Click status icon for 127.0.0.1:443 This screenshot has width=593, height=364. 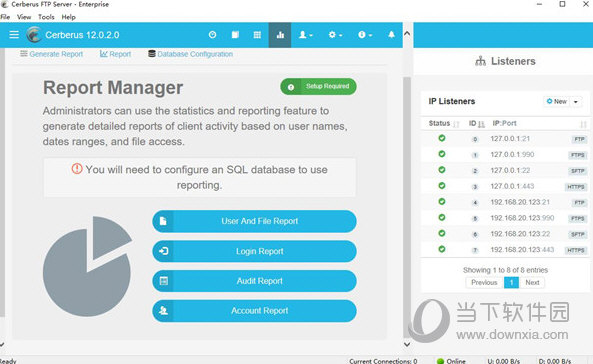point(442,186)
